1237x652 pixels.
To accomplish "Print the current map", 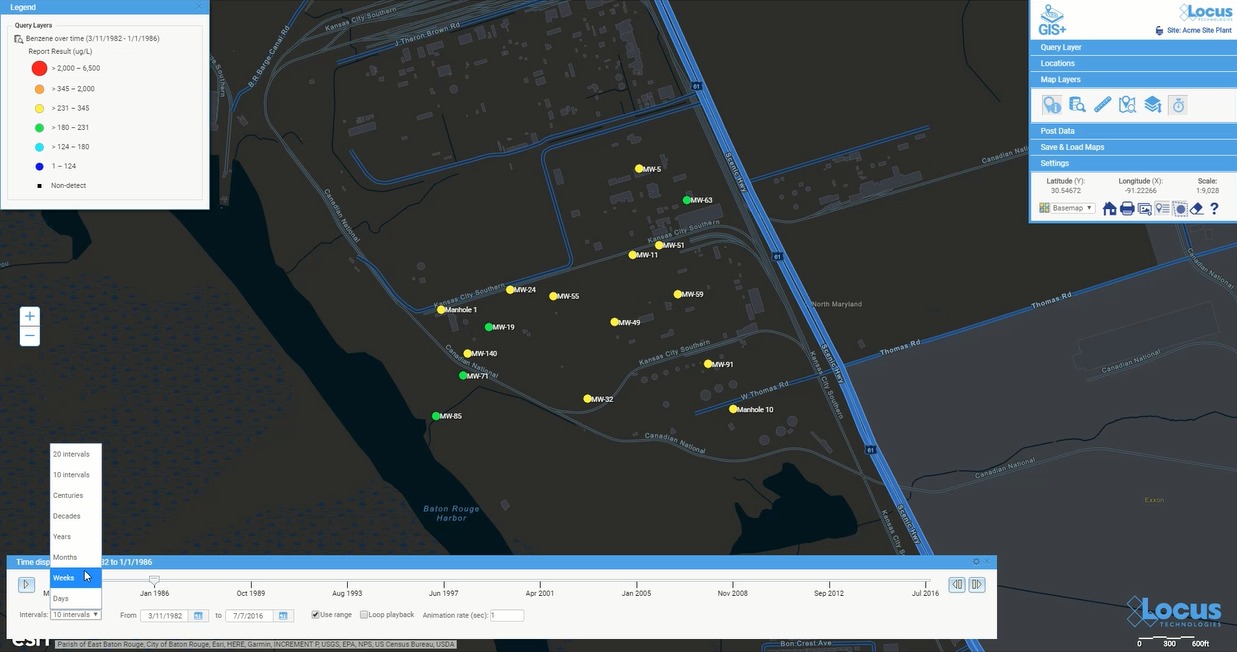I will pos(1127,209).
